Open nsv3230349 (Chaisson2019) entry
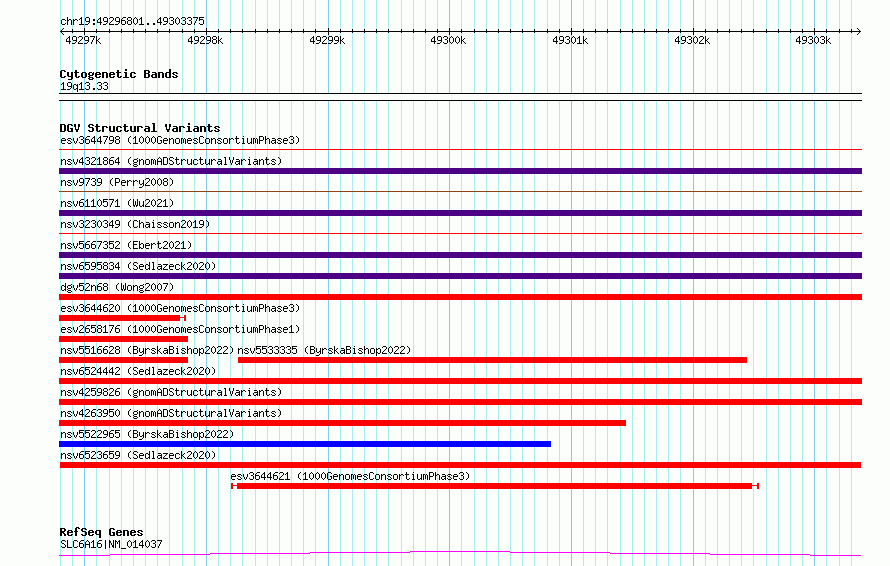The width and height of the screenshot is (890, 566). coord(135,224)
